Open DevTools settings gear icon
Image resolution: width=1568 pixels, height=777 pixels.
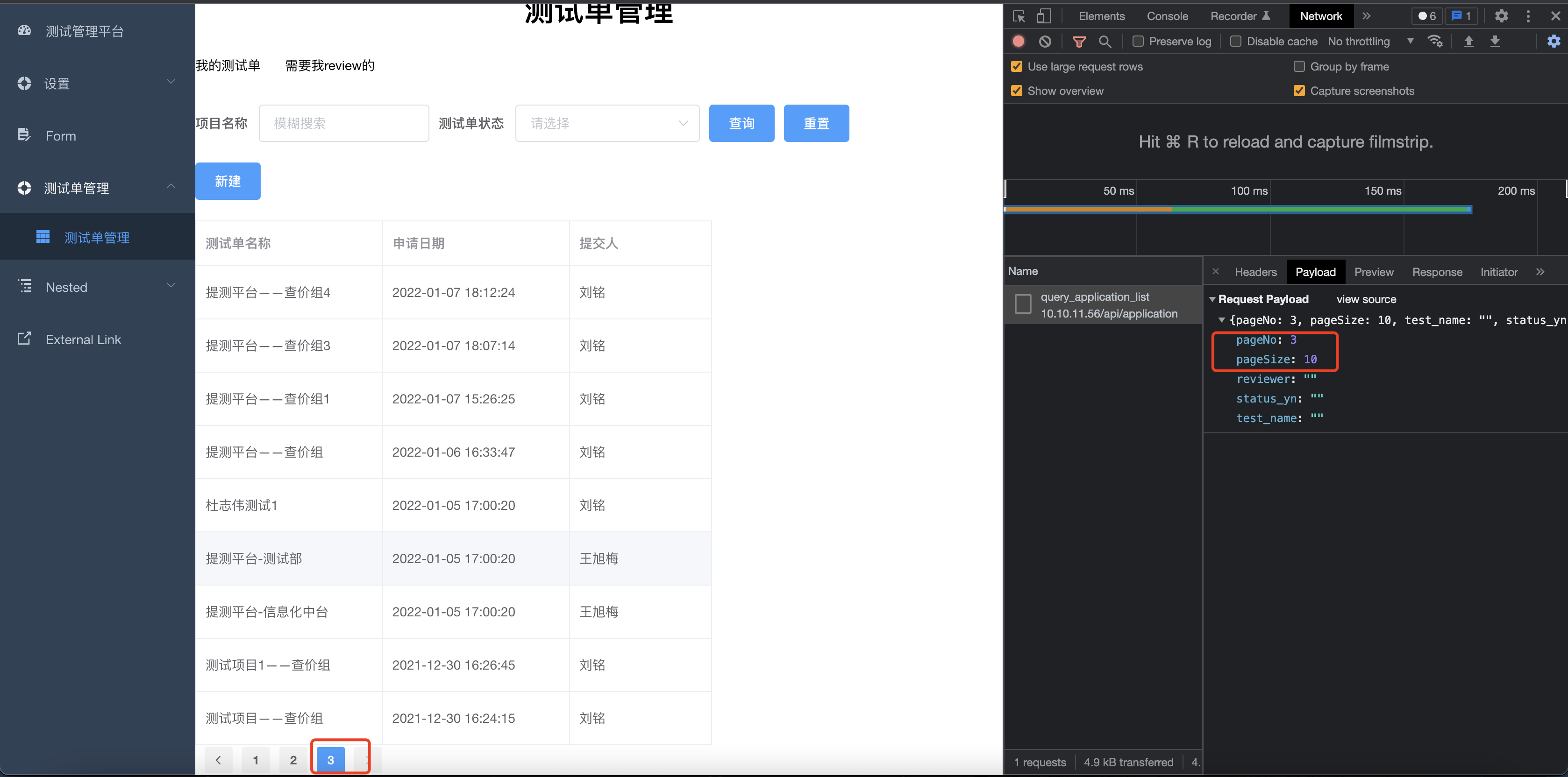1501,16
